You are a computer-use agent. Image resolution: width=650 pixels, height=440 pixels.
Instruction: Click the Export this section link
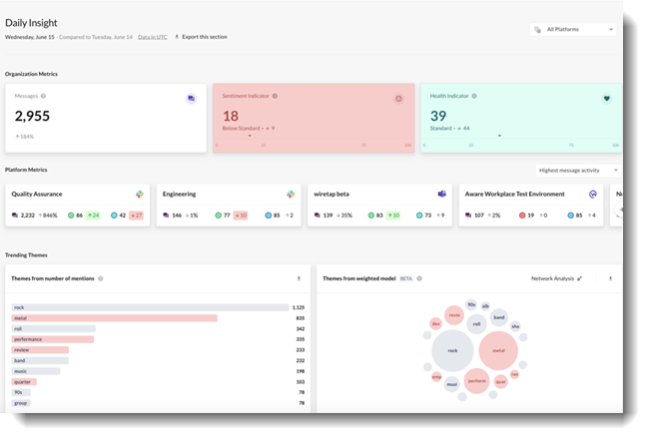[x=200, y=37]
